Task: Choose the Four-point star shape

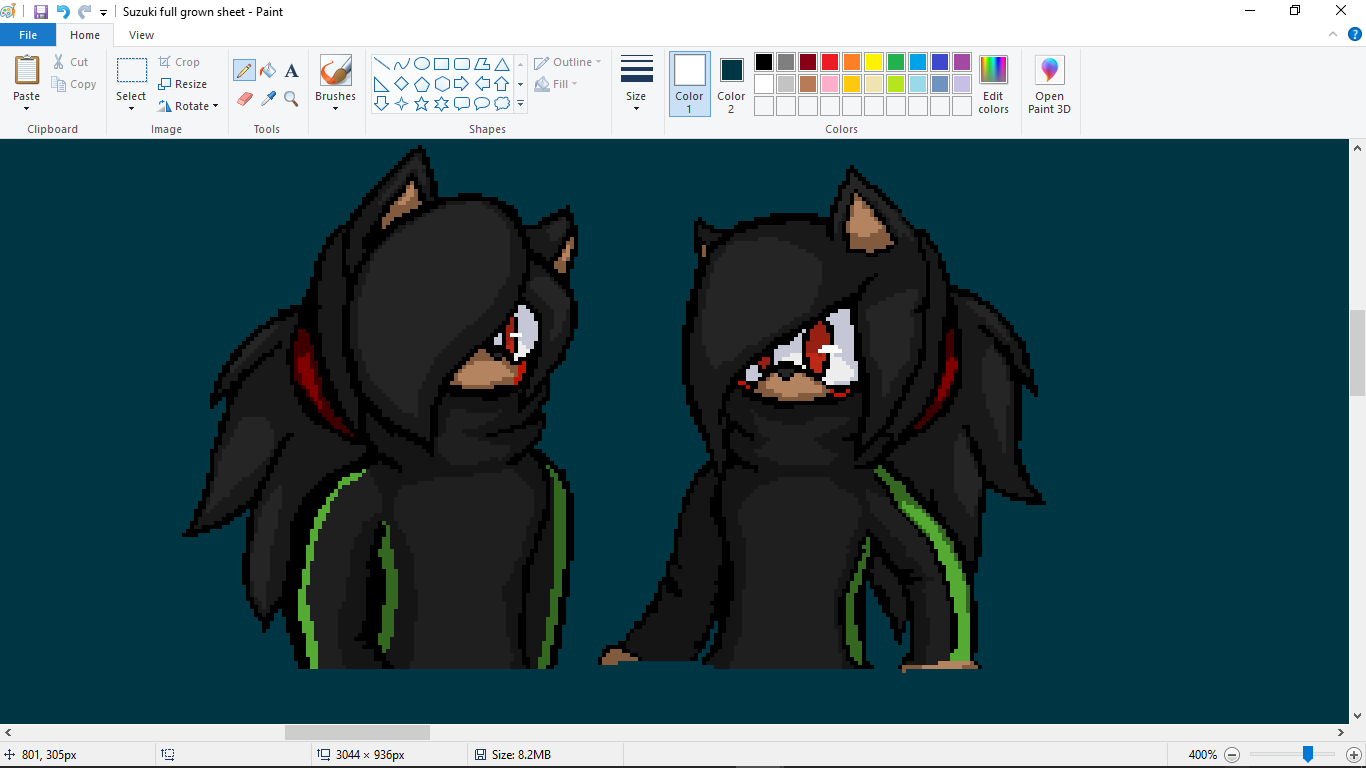Action: [x=402, y=104]
